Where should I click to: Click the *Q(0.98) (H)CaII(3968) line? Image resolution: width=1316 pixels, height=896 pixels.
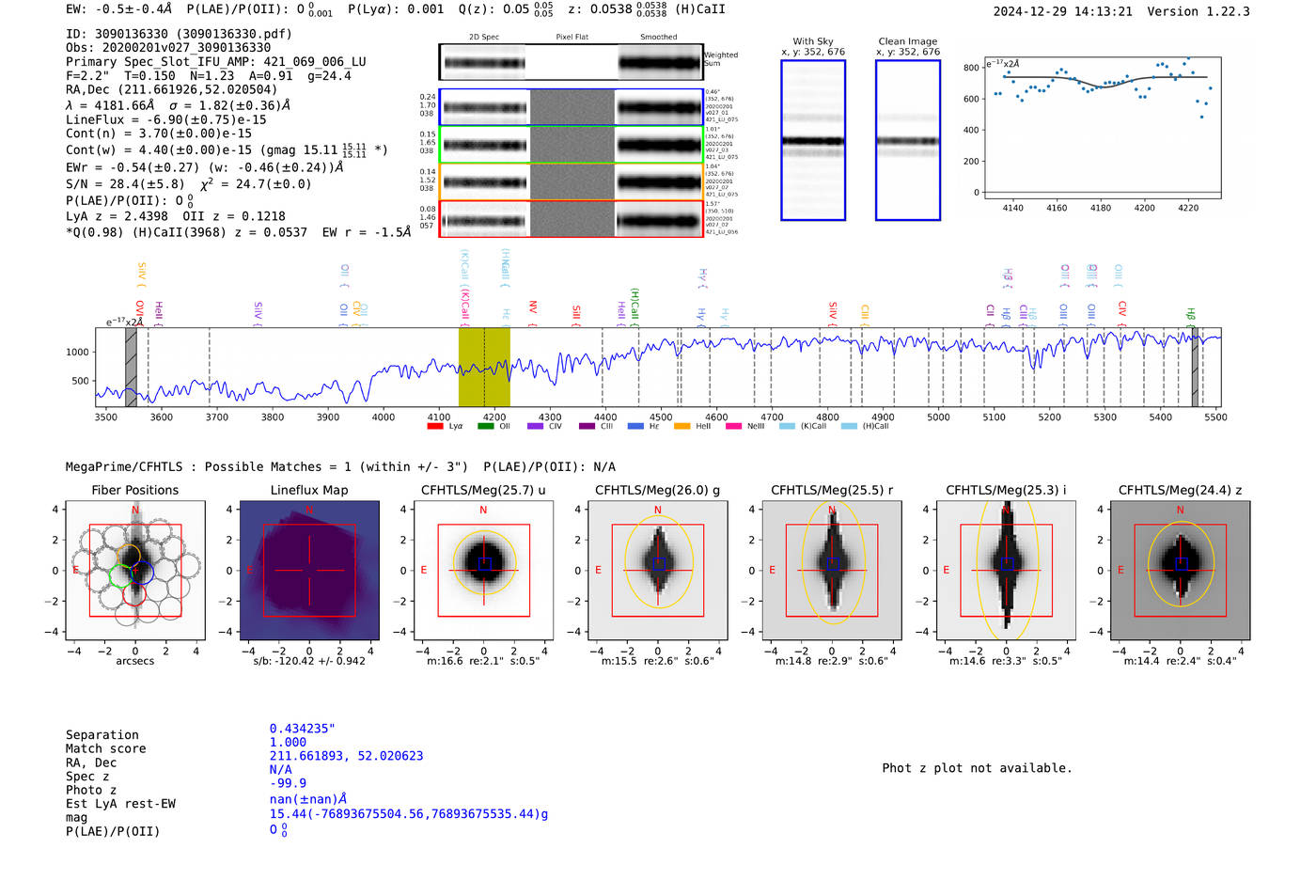pyautogui.click(x=238, y=232)
